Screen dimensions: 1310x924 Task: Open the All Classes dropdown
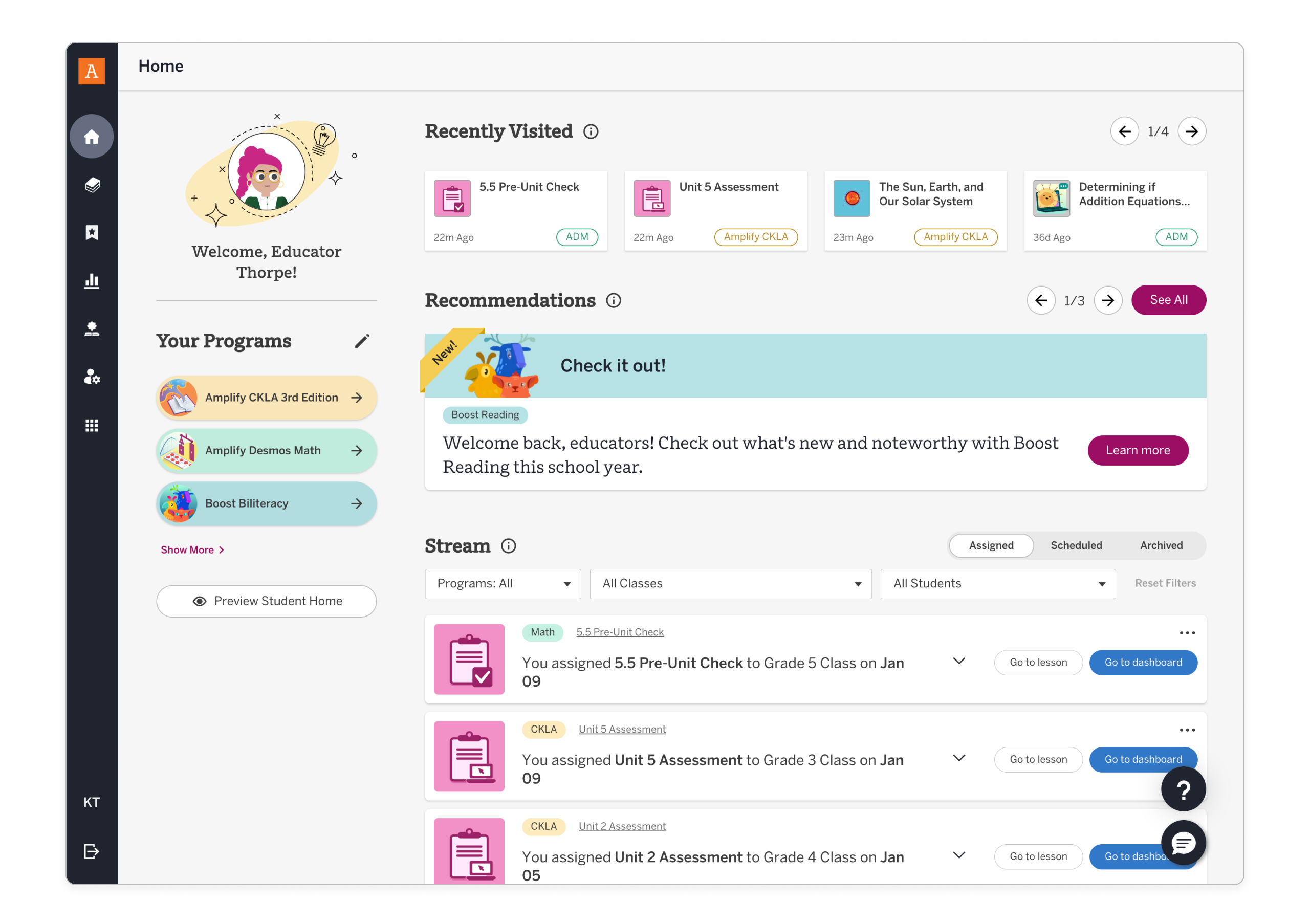pos(730,583)
